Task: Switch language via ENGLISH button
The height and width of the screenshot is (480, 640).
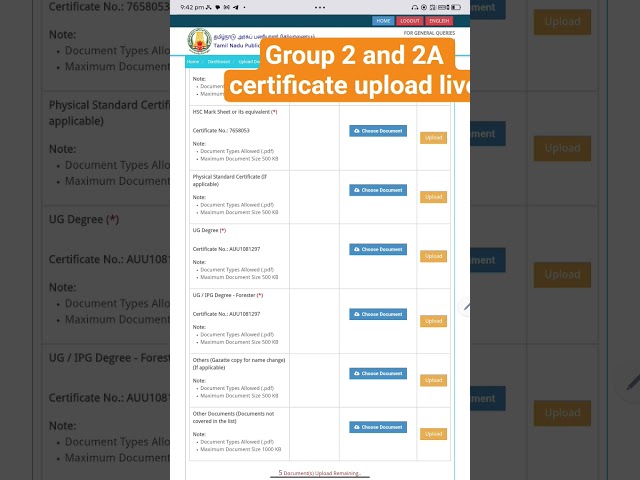Action: 439,21
